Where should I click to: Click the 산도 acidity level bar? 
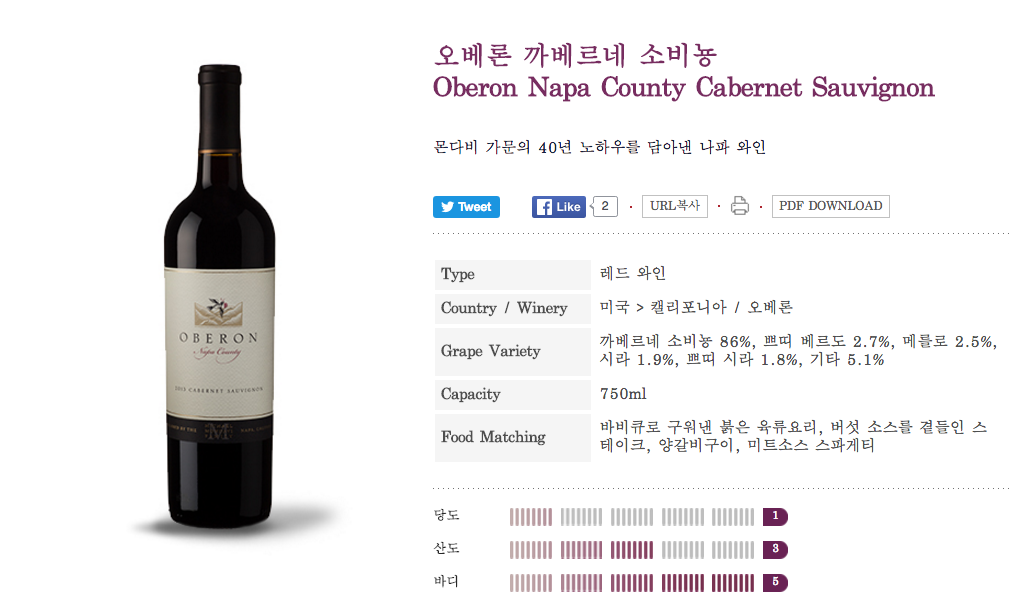pyautogui.click(x=631, y=550)
